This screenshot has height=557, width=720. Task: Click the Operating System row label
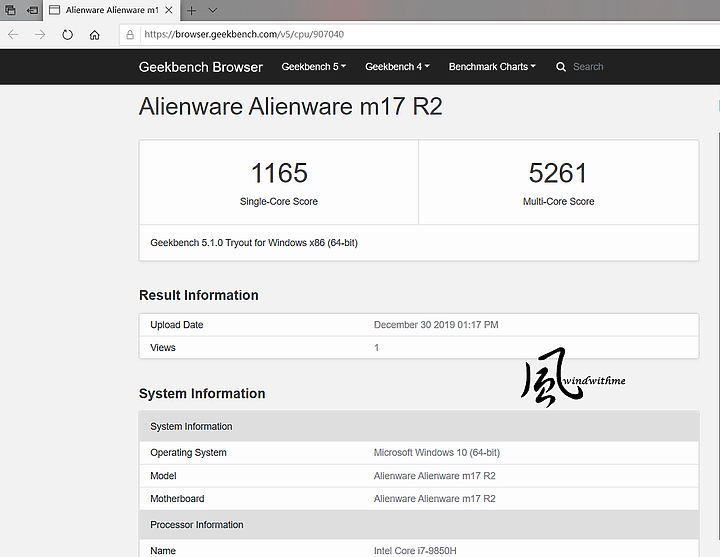[x=188, y=453]
